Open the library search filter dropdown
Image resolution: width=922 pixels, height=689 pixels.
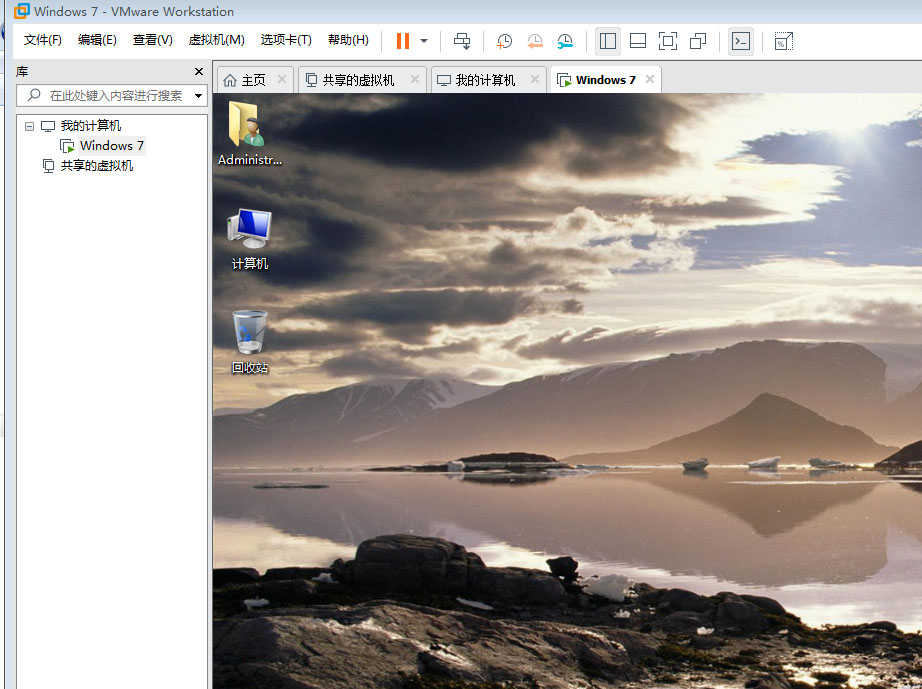199,95
